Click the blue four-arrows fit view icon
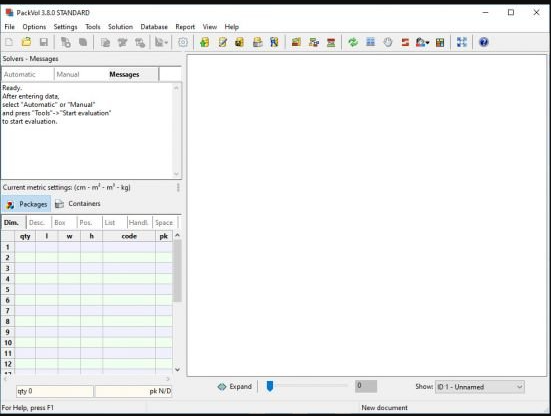Viewport: 551px width, 416px height. point(462,42)
